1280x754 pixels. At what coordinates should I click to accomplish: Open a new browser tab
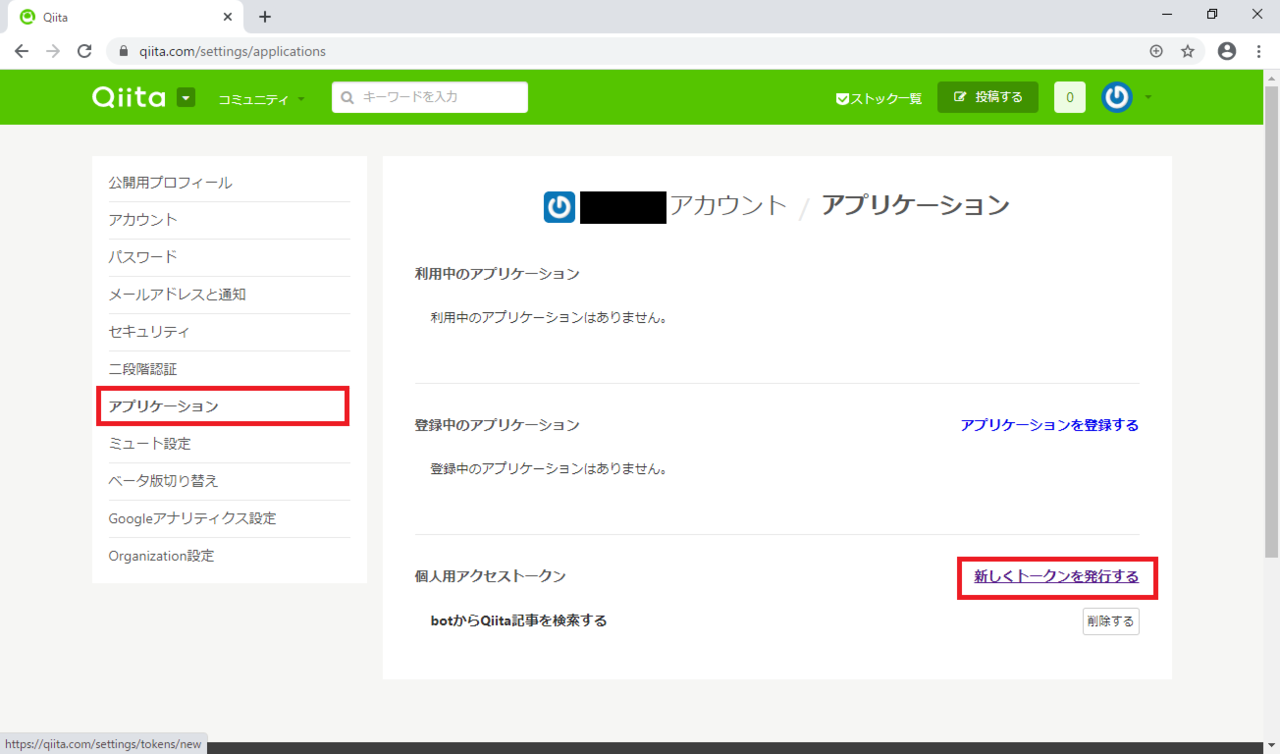pyautogui.click(x=265, y=17)
